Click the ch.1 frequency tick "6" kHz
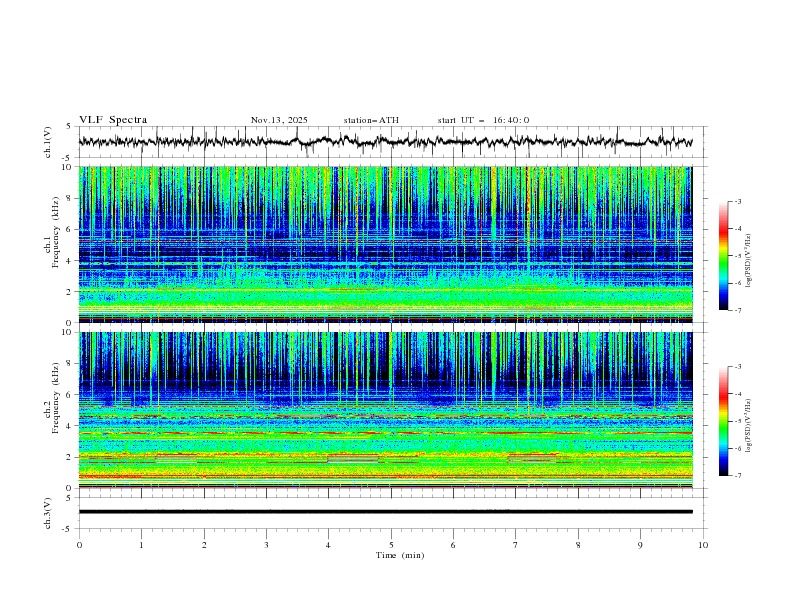 [x=71, y=229]
